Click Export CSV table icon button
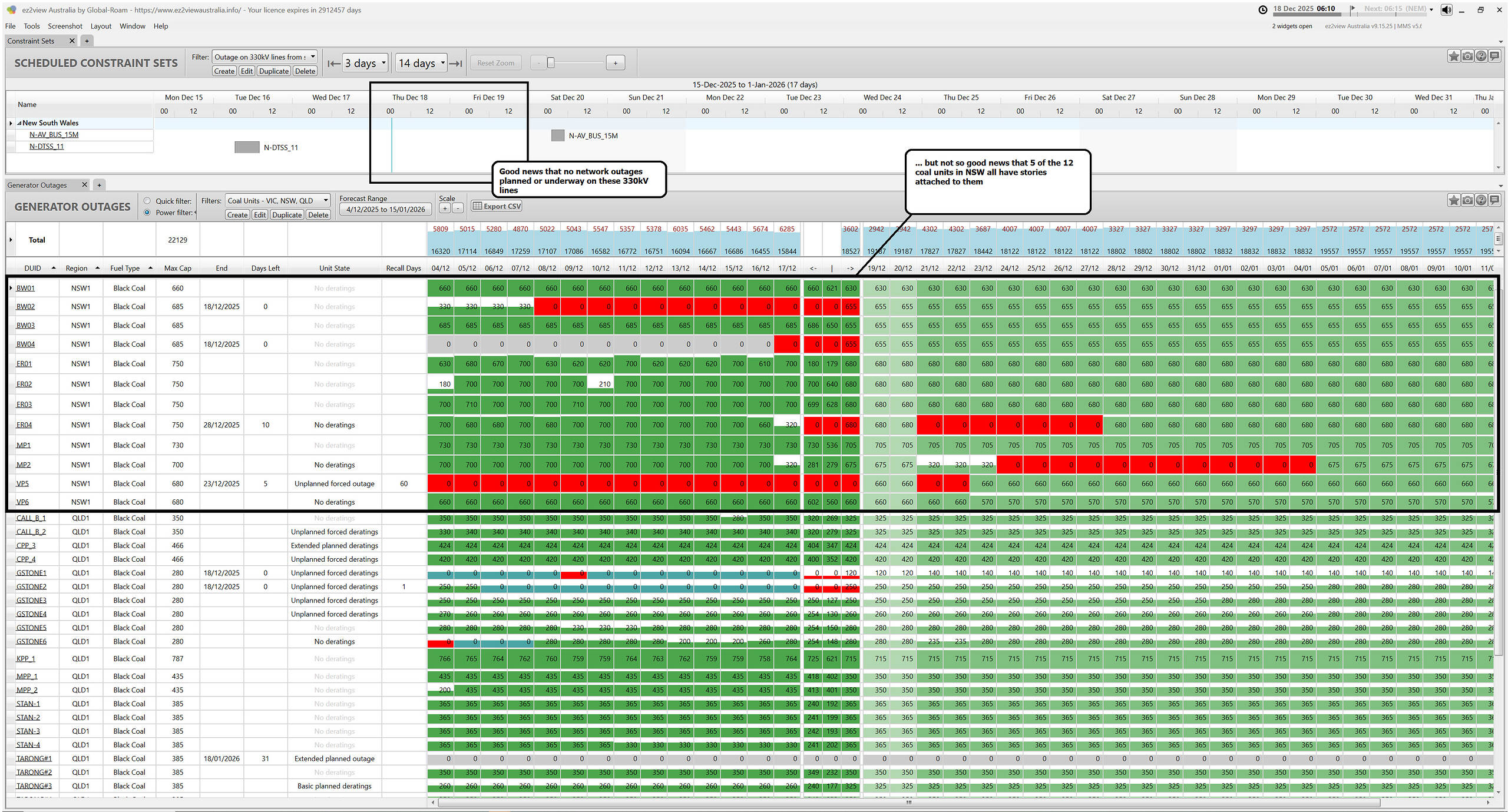This screenshot has width=1508, height=812. [x=497, y=206]
